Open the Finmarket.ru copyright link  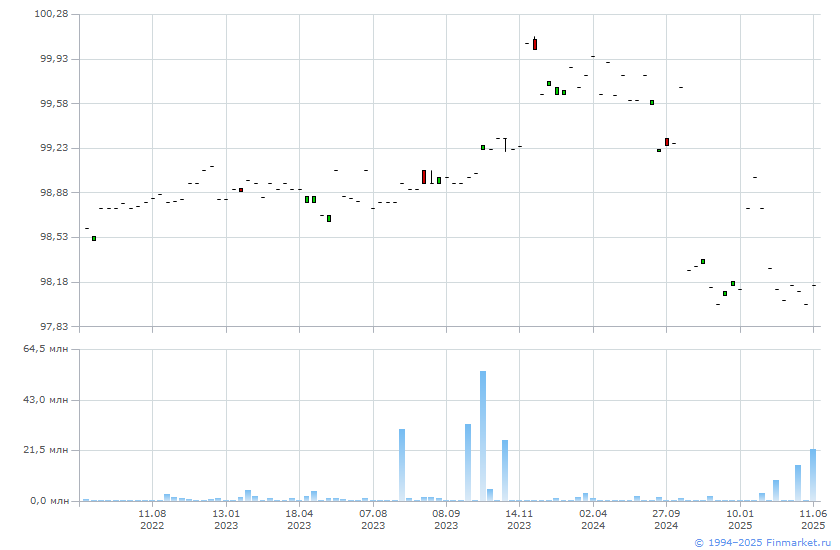(x=762, y=543)
